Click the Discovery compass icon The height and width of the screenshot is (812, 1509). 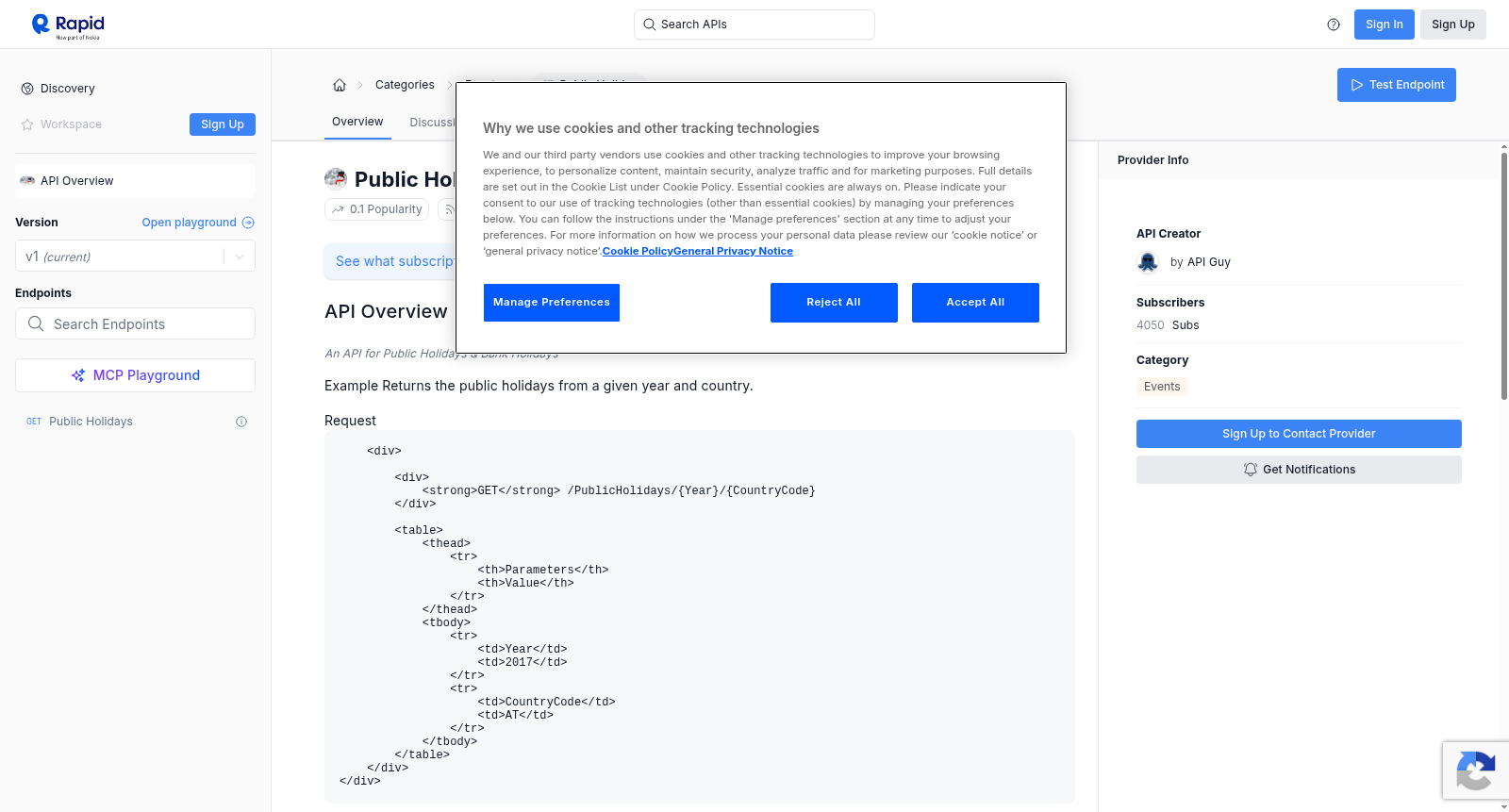click(27, 89)
